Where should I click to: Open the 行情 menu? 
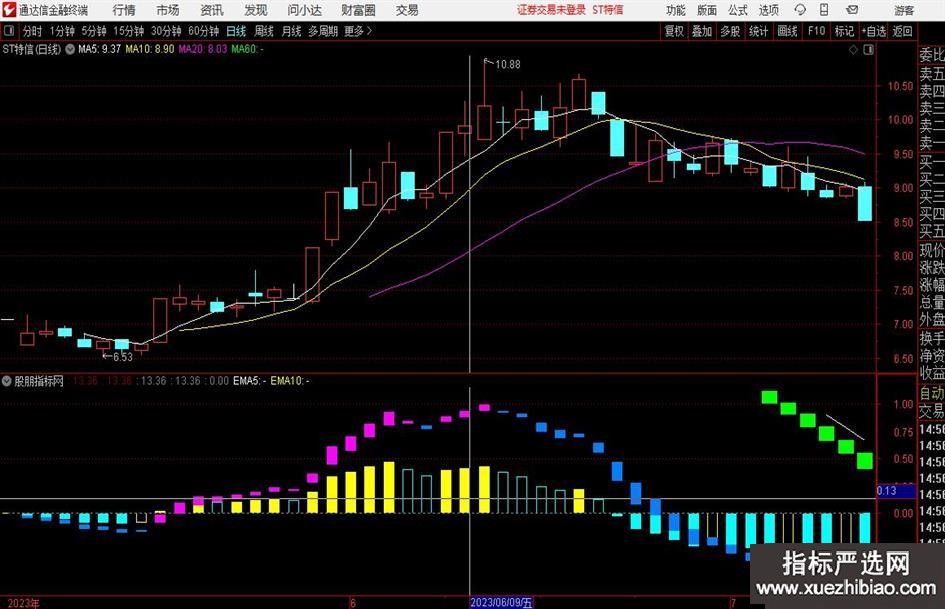124,10
